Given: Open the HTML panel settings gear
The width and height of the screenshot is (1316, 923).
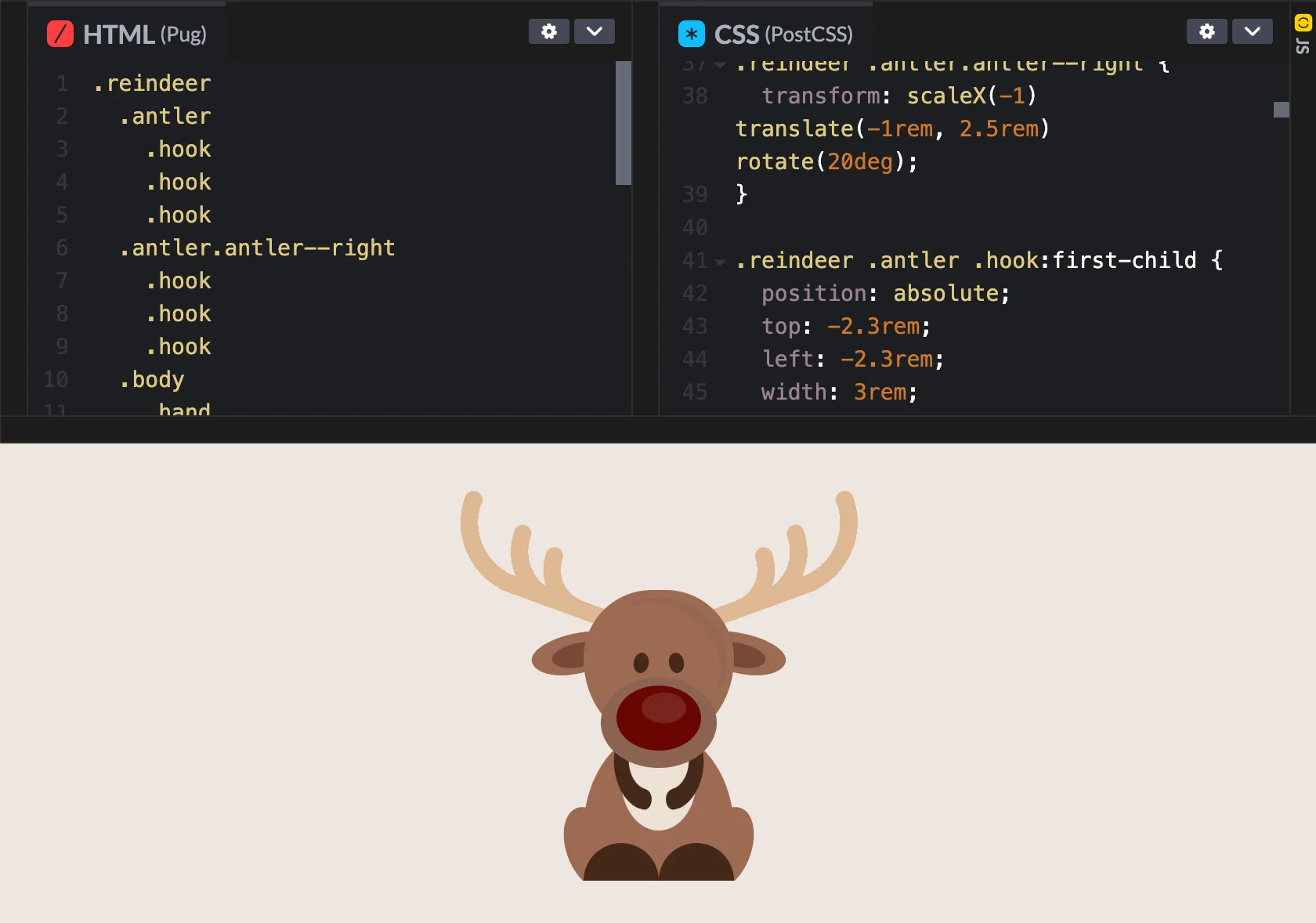Looking at the screenshot, I should (x=548, y=32).
